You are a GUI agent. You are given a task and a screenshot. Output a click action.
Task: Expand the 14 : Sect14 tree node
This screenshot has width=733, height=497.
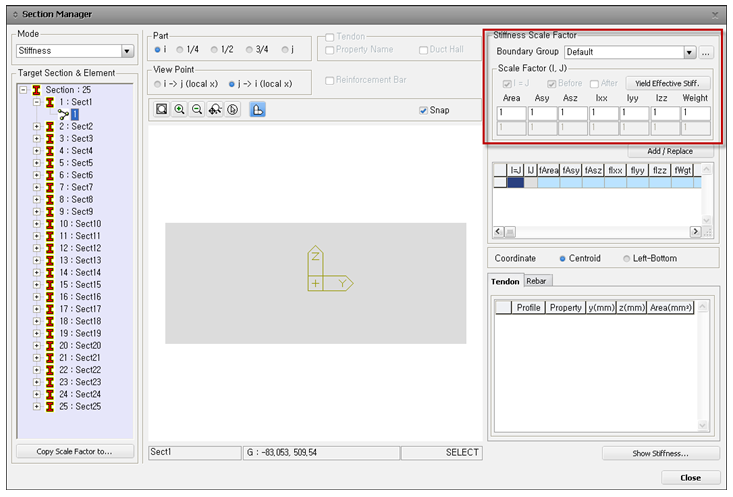pyautogui.click(x=36, y=272)
